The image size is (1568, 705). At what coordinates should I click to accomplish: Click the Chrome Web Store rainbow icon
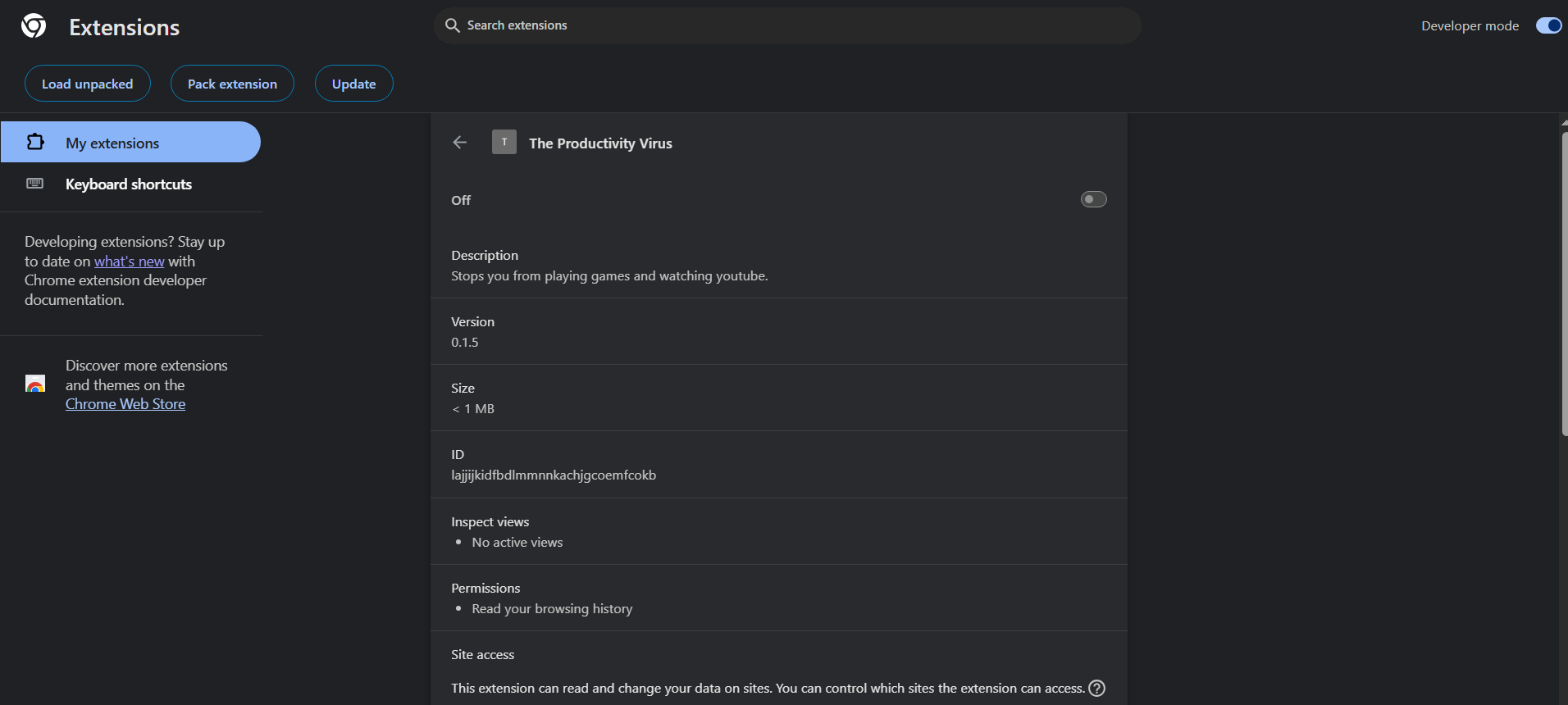click(35, 384)
